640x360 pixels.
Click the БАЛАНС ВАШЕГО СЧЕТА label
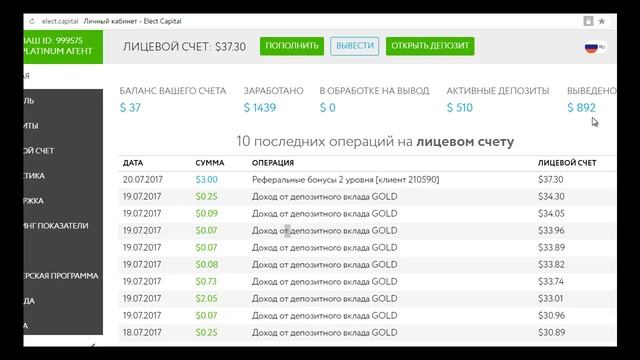point(173,91)
